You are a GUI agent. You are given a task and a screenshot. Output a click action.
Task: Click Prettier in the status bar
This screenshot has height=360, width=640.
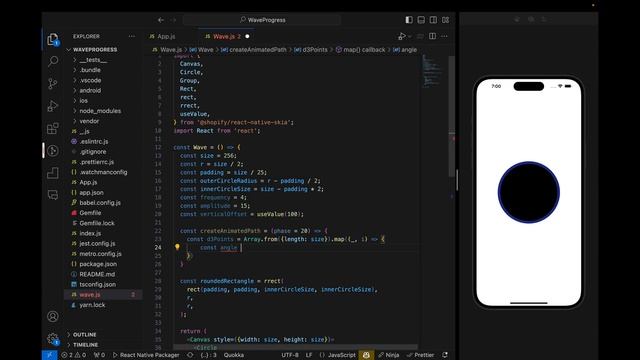click(x=421, y=355)
